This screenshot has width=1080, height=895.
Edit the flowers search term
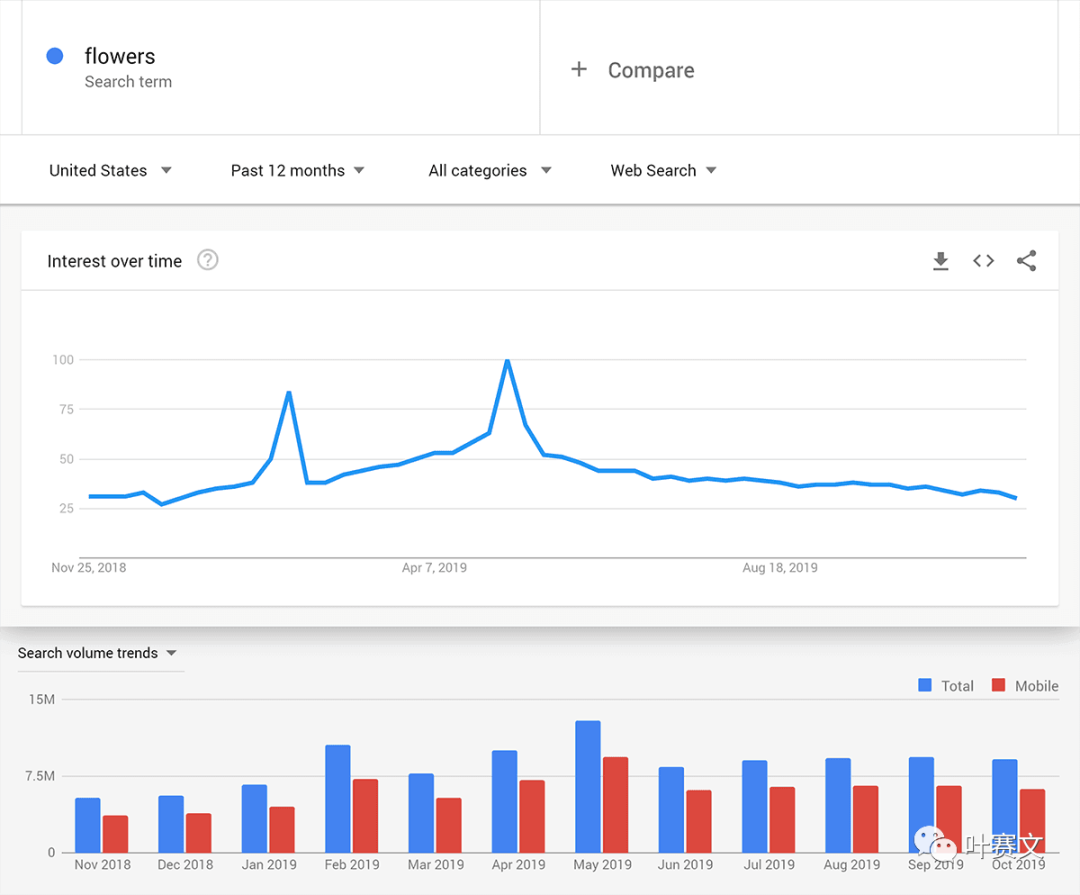tap(120, 56)
